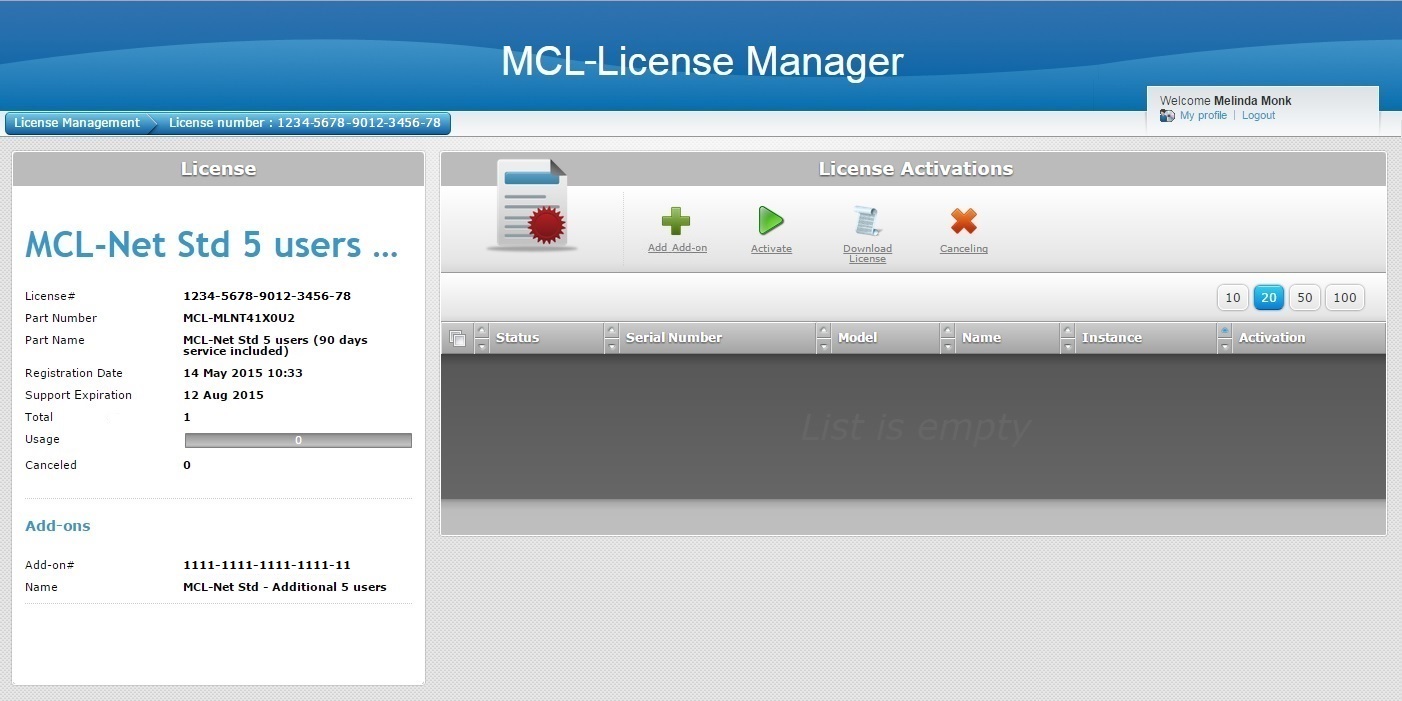Click the Instance column header
1402x701 pixels.
point(1111,338)
